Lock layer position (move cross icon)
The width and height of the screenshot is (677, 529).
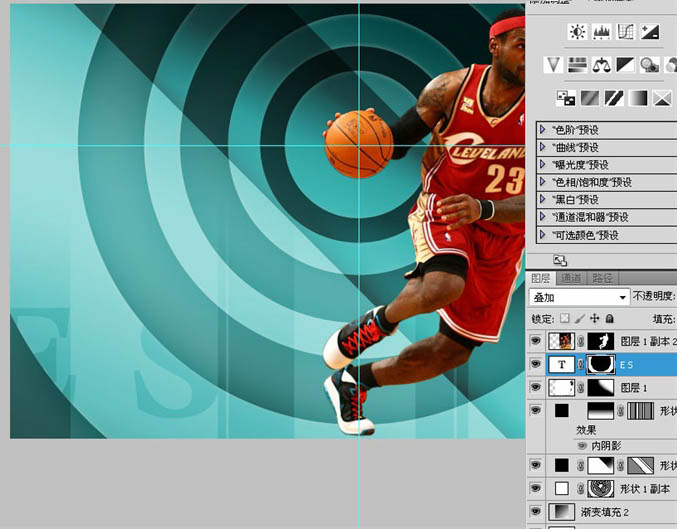pyautogui.click(x=595, y=319)
